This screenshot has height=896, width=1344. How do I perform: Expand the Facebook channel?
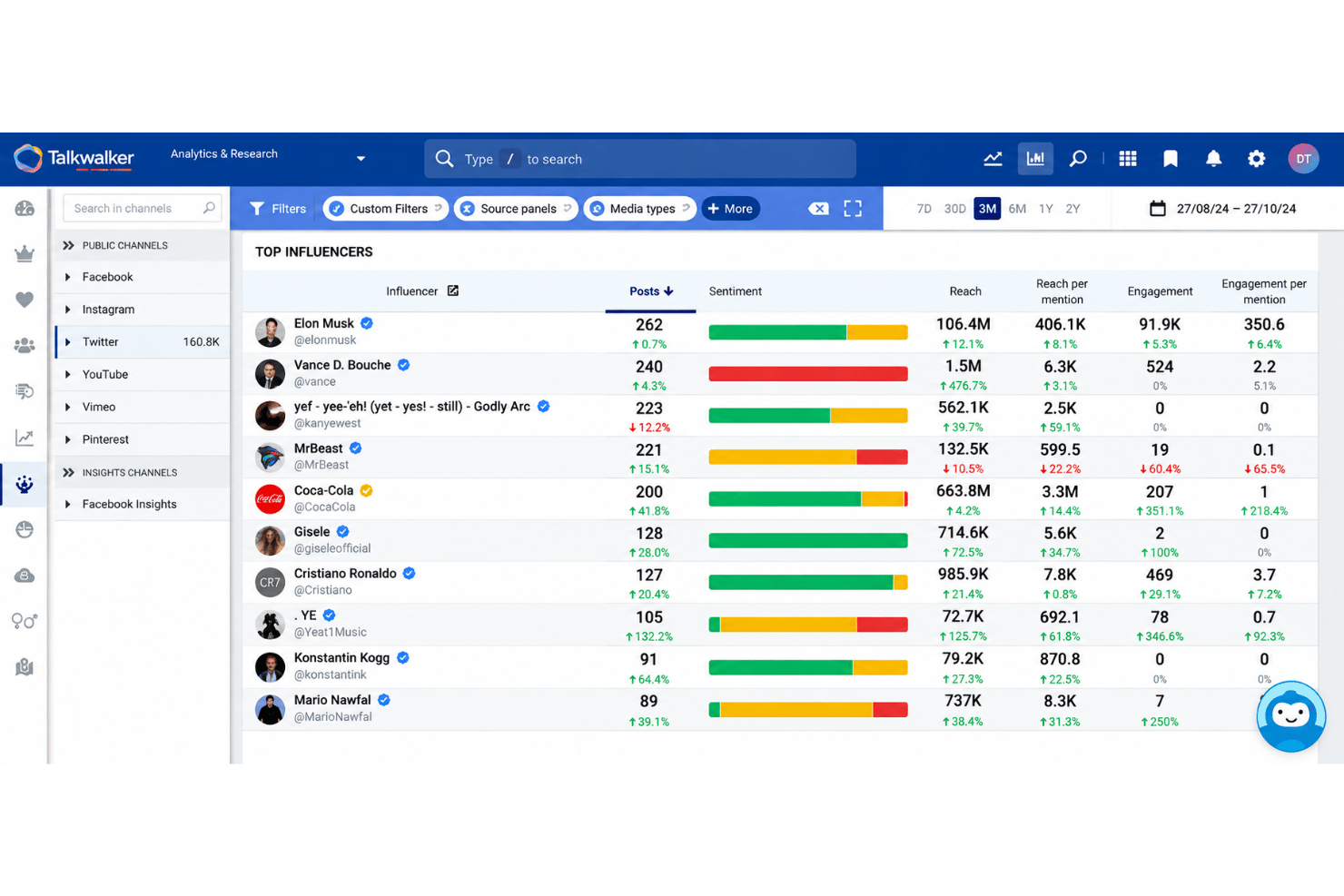(x=68, y=277)
